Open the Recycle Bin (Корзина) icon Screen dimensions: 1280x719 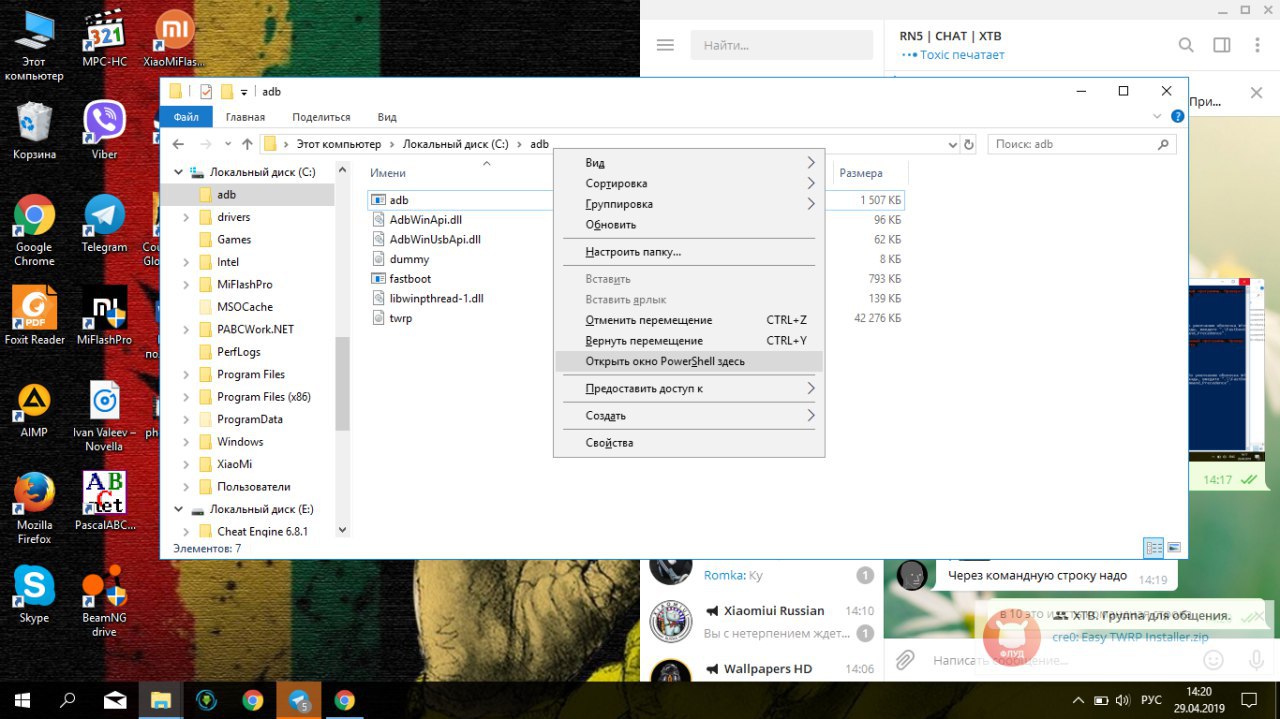tap(34, 130)
